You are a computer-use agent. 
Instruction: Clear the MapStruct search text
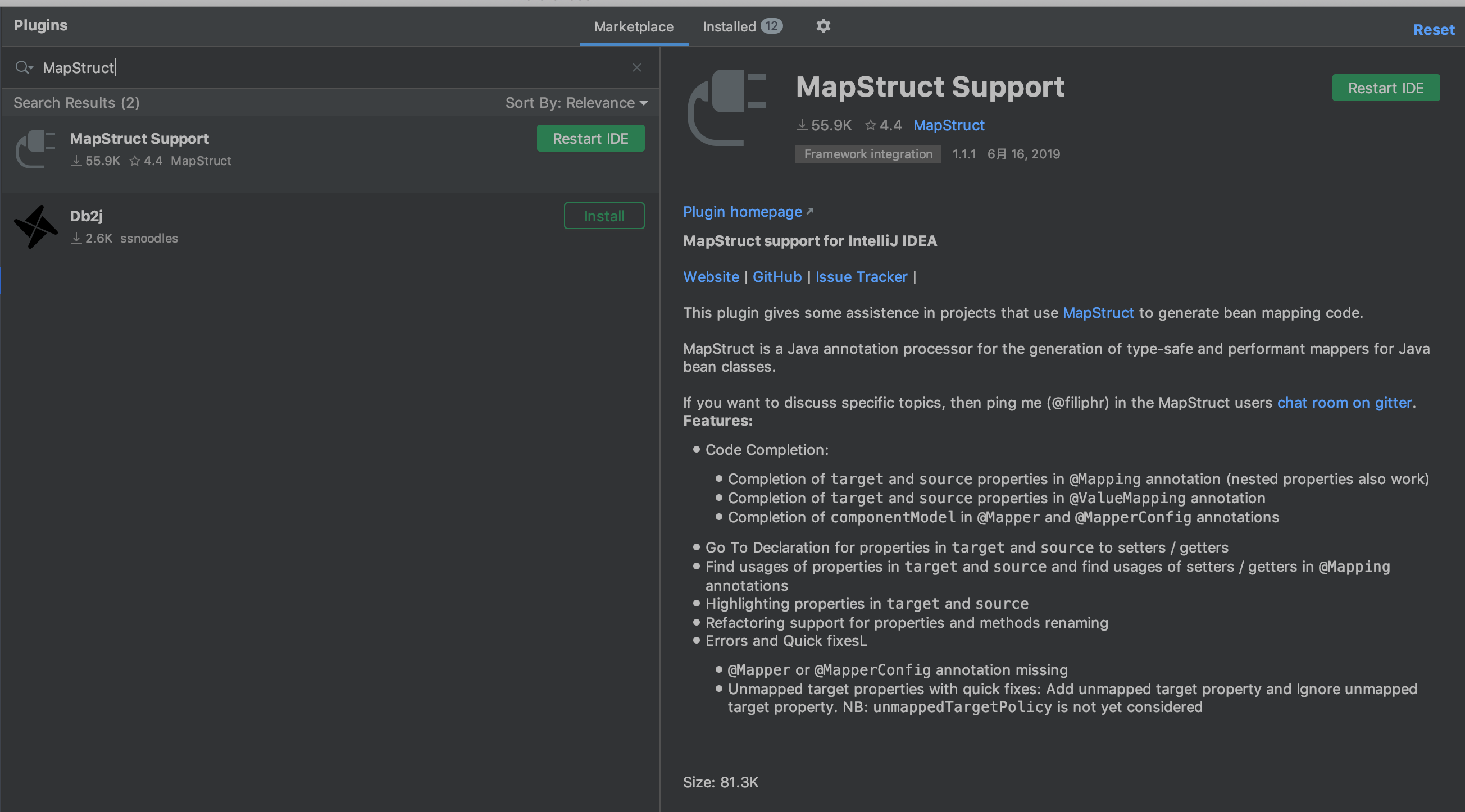tap(636, 67)
